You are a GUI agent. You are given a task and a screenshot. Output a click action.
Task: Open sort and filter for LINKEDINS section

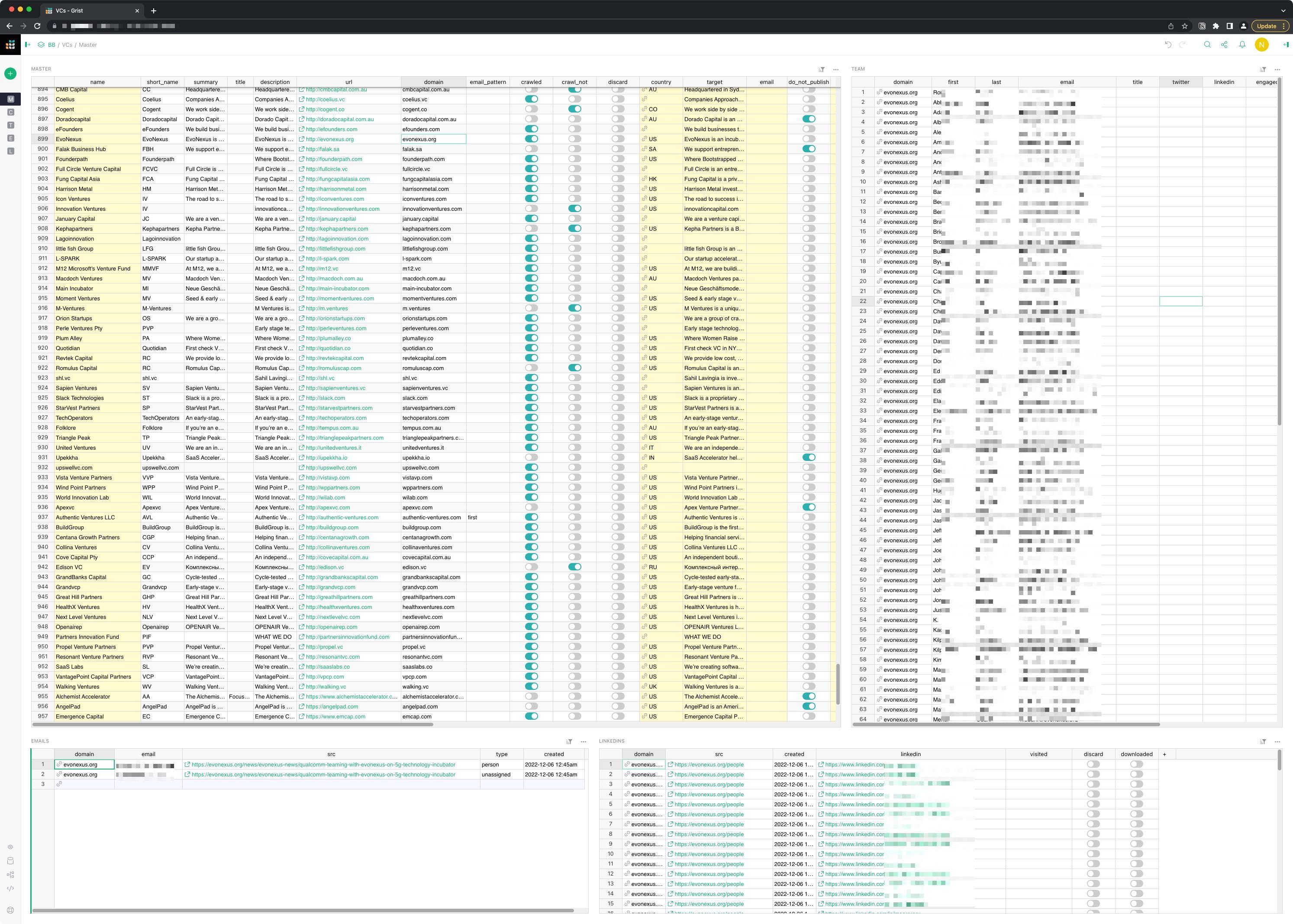coord(1263,741)
